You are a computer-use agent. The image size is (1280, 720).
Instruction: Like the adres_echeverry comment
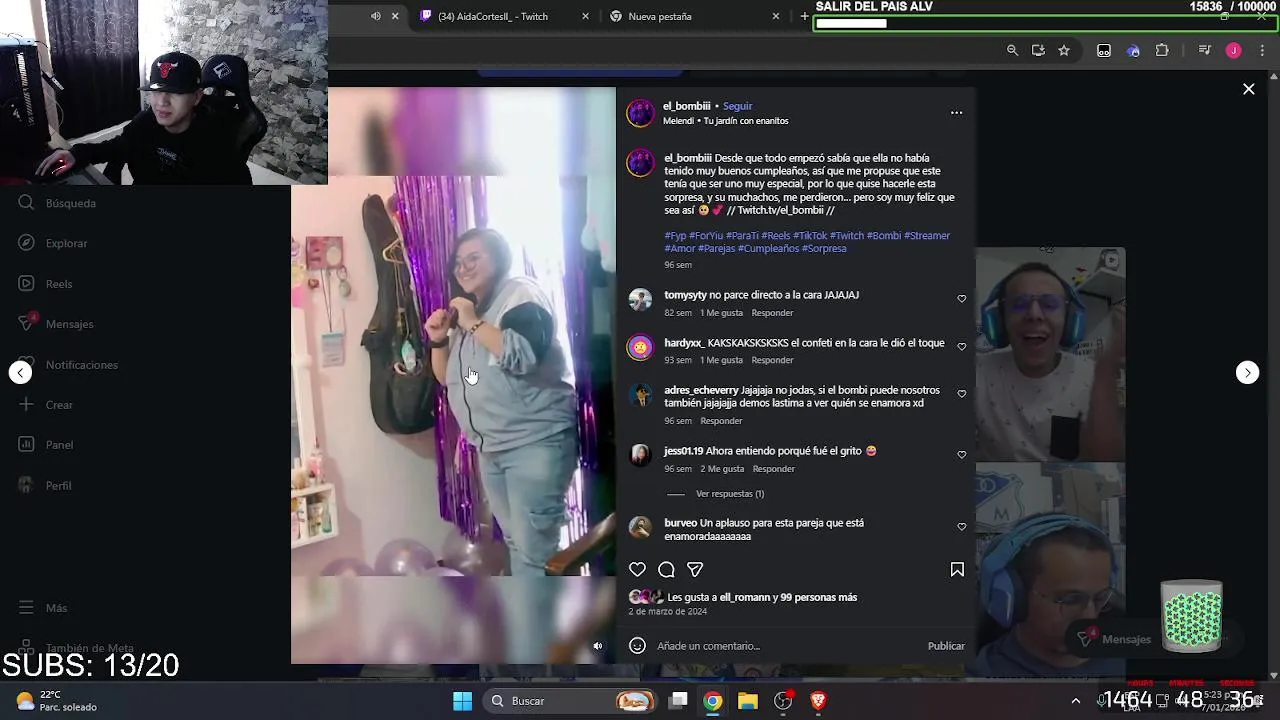962,394
